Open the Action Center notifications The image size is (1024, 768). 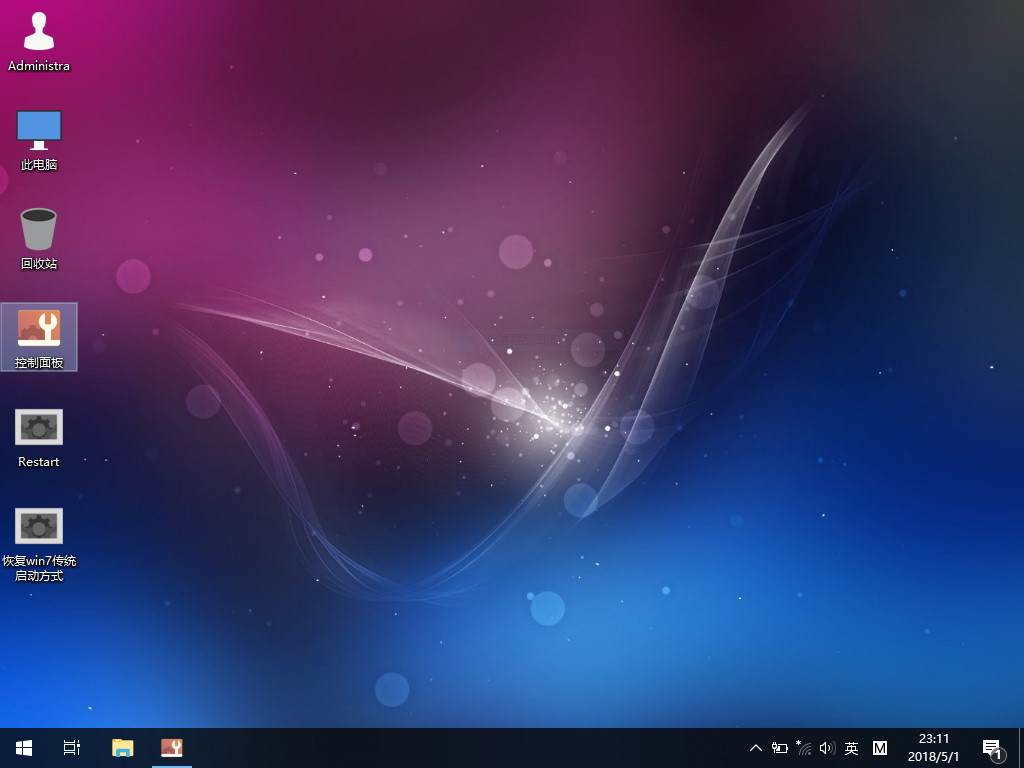pyautogui.click(x=992, y=748)
